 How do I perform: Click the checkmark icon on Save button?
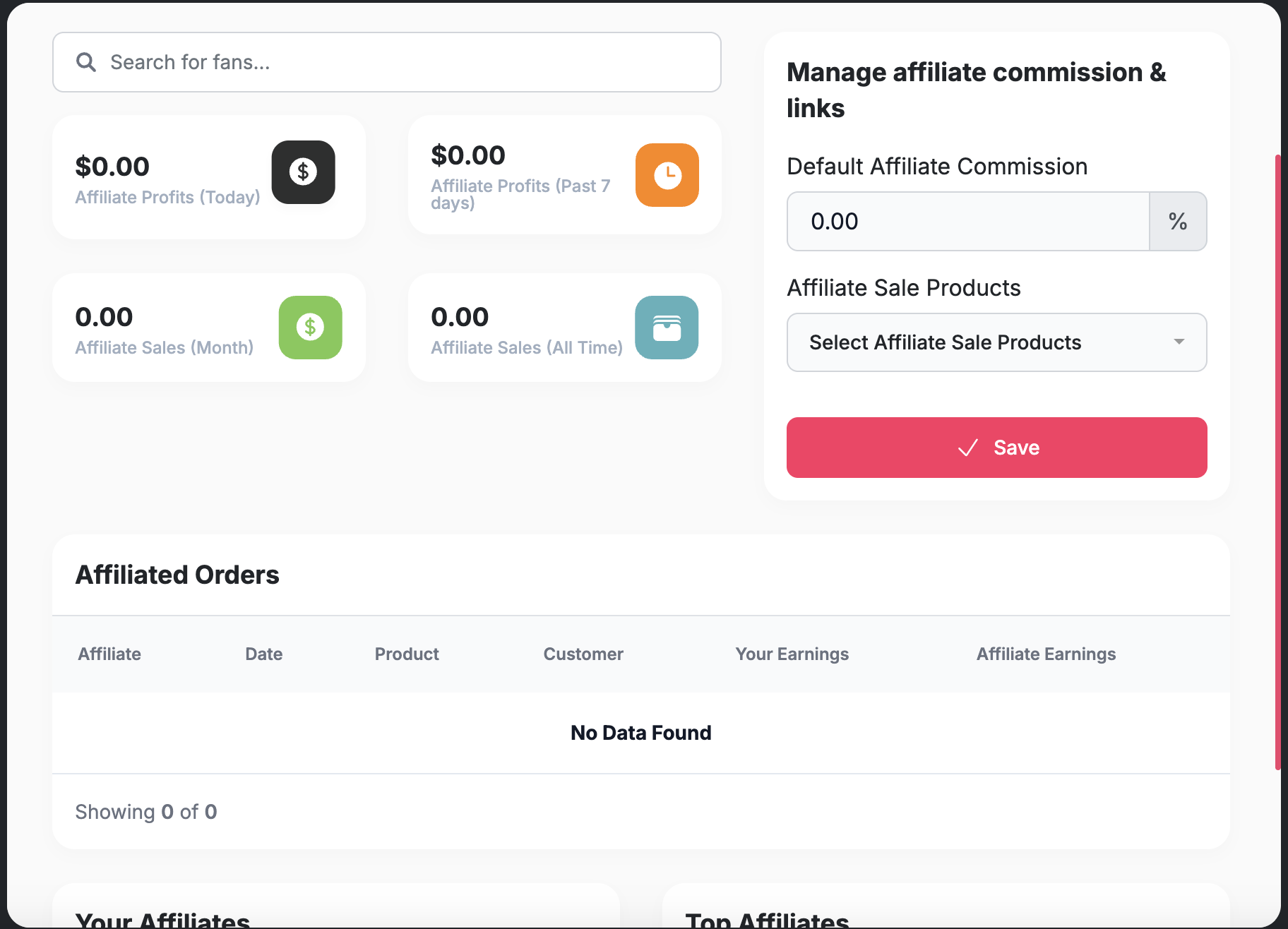(967, 448)
